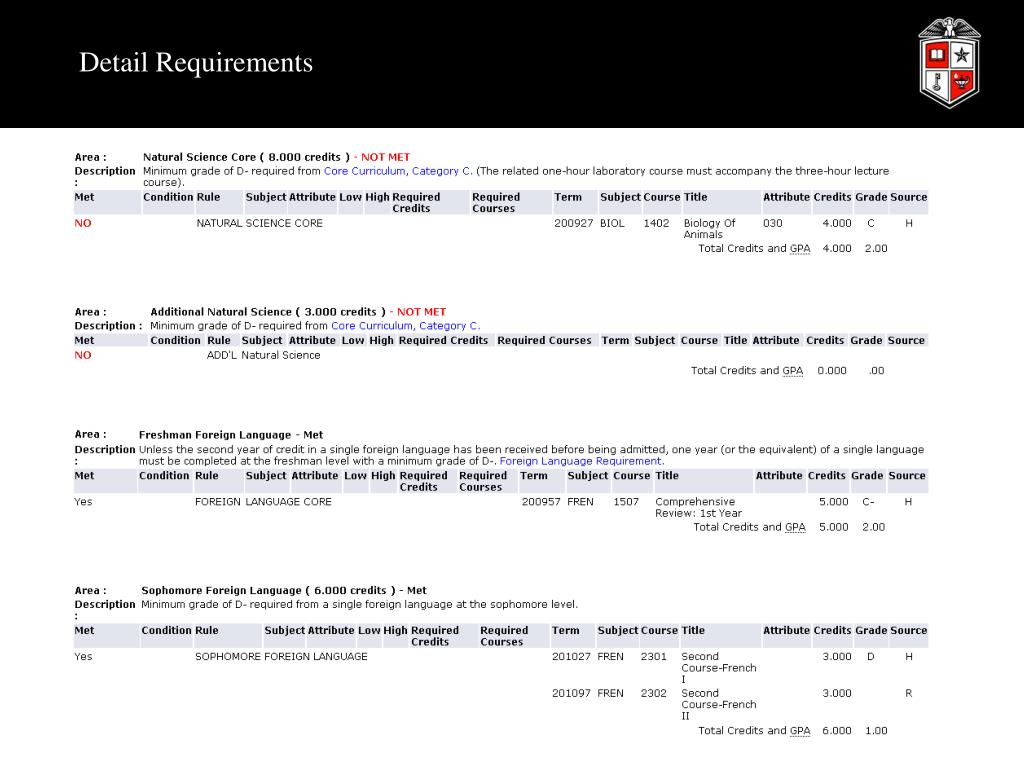Click "NOT MET" beside Additional Natural Science heading
Viewport: 1024px width, 768px height.
[421, 312]
